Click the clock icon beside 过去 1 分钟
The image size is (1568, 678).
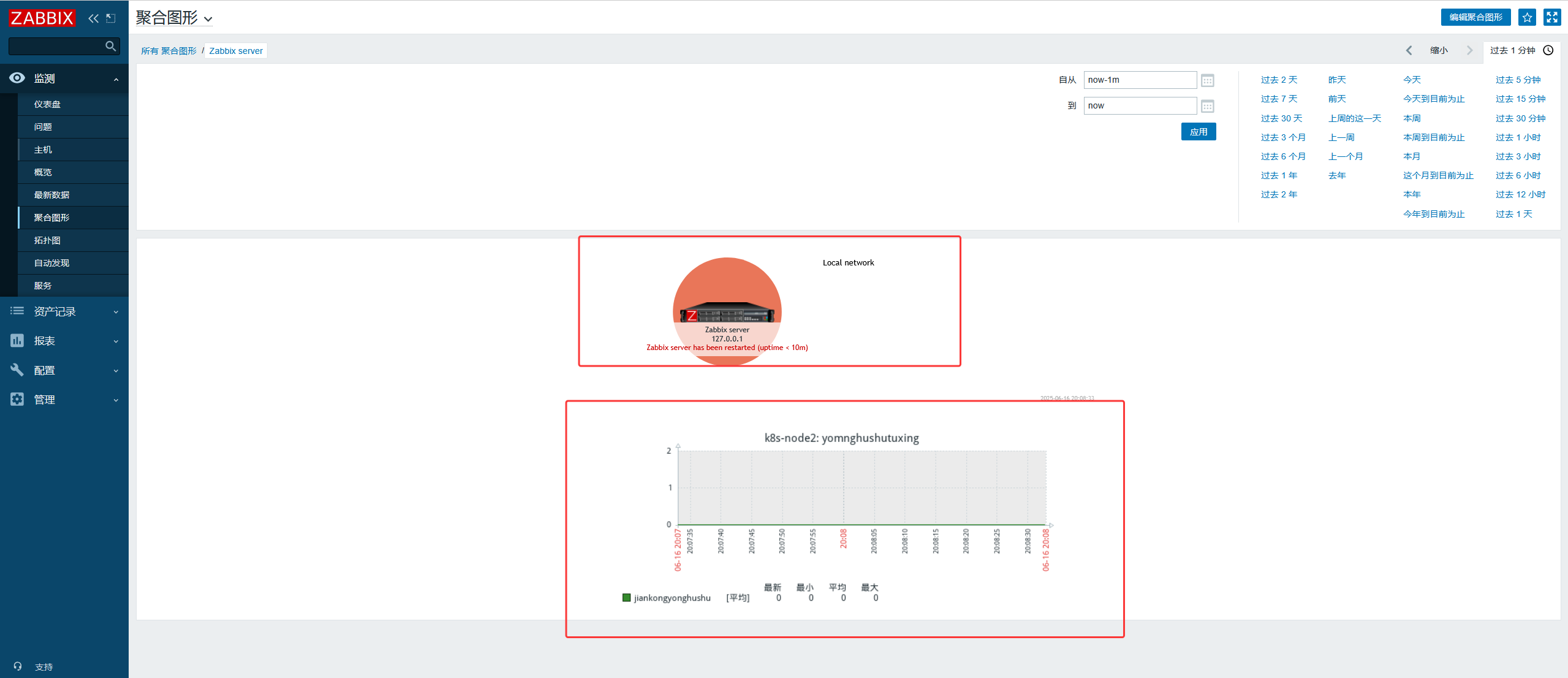pos(1548,50)
